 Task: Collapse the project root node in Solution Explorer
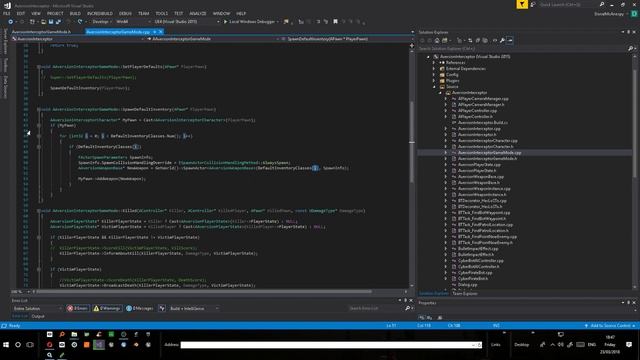[x=428, y=57]
